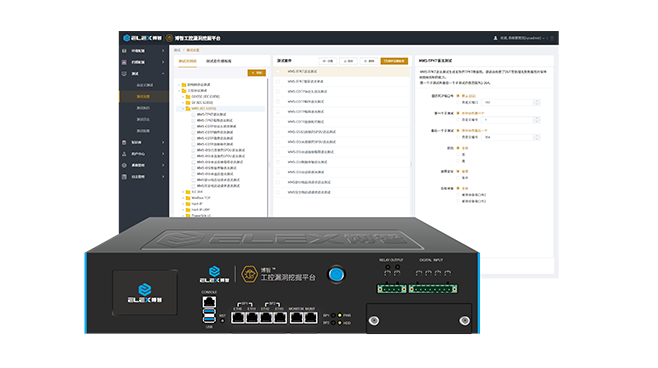Expand the Hart-IP tree folder
This screenshot has height=368, width=658.
[x=183, y=204]
